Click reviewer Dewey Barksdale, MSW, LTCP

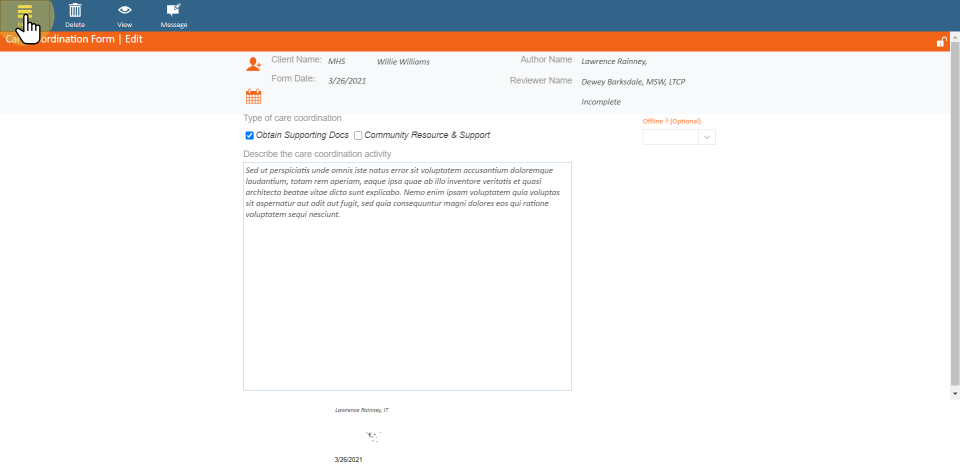point(633,82)
